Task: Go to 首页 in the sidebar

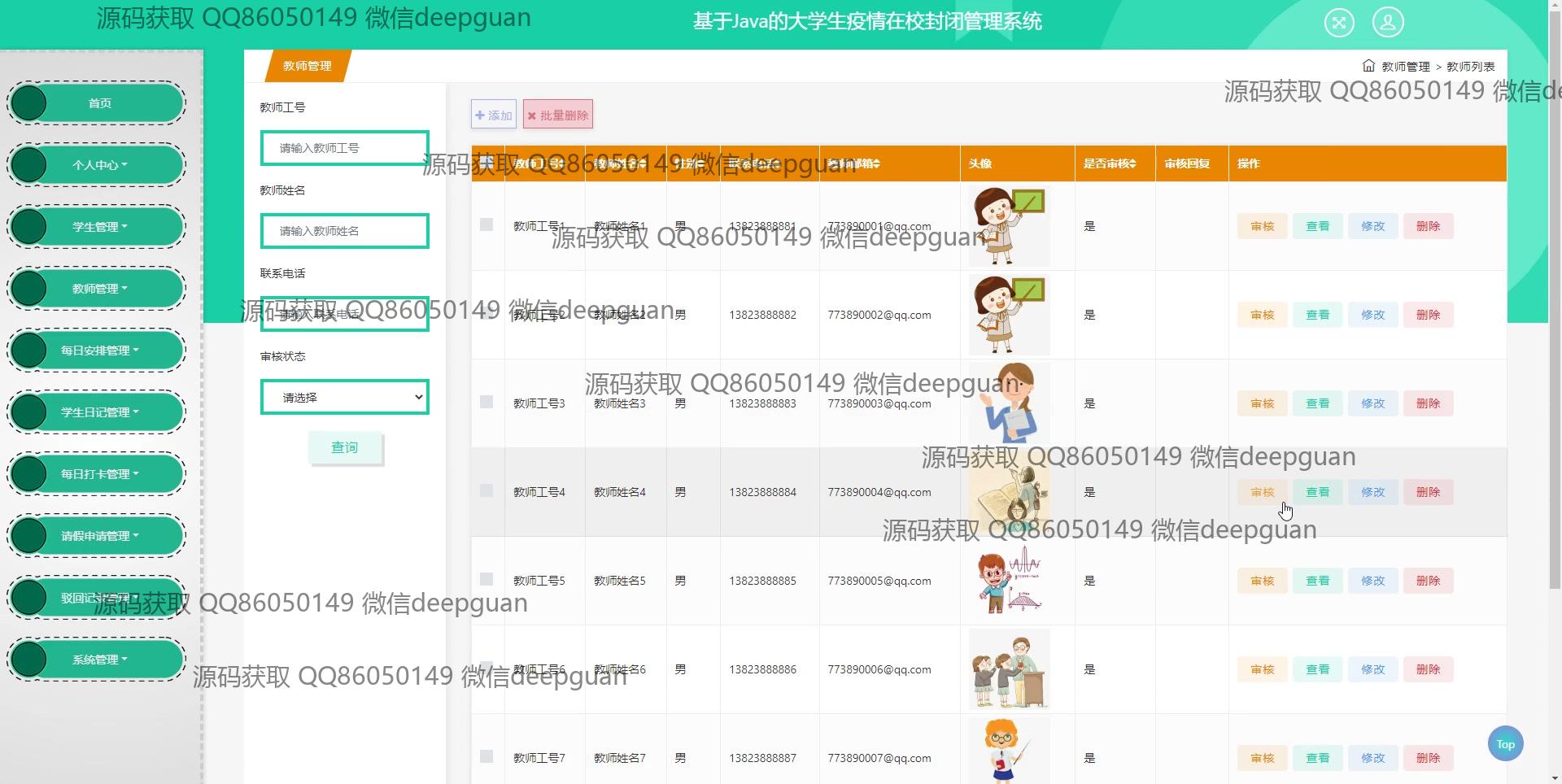Action: pos(99,103)
